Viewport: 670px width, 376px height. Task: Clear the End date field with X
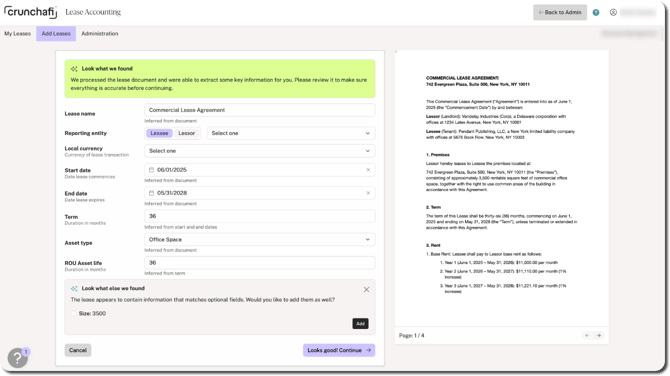click(x=368, y=193)
